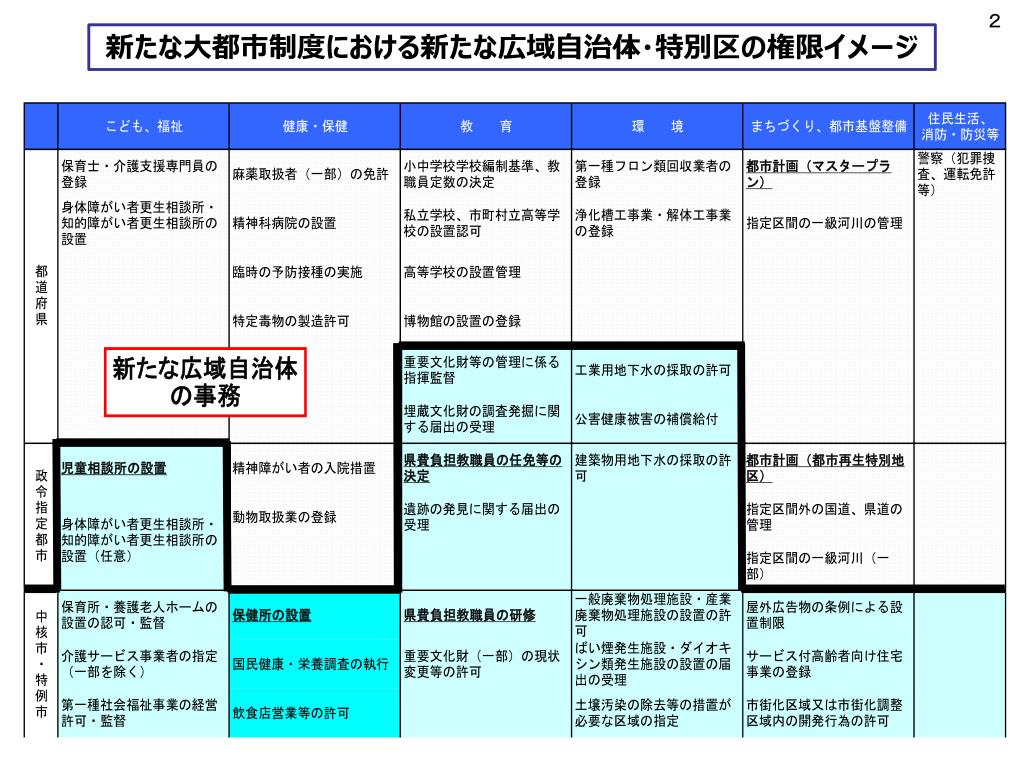Click 精神障がい者の入院措置 text
This screenshot has width=1024, height=768.
pos(304,468)
